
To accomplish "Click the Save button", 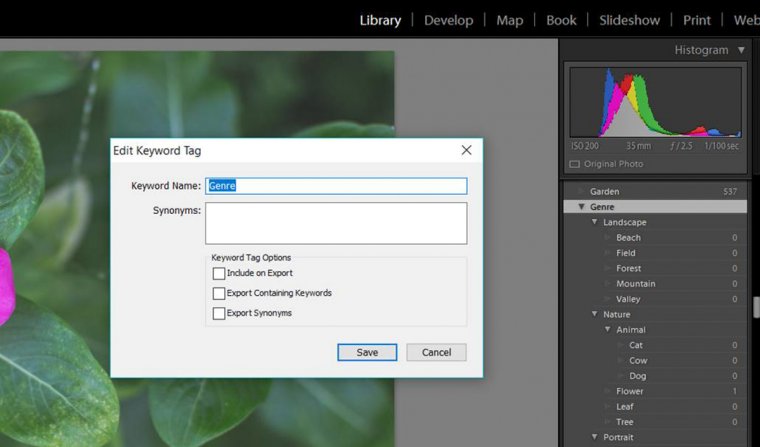I will 367,352.
